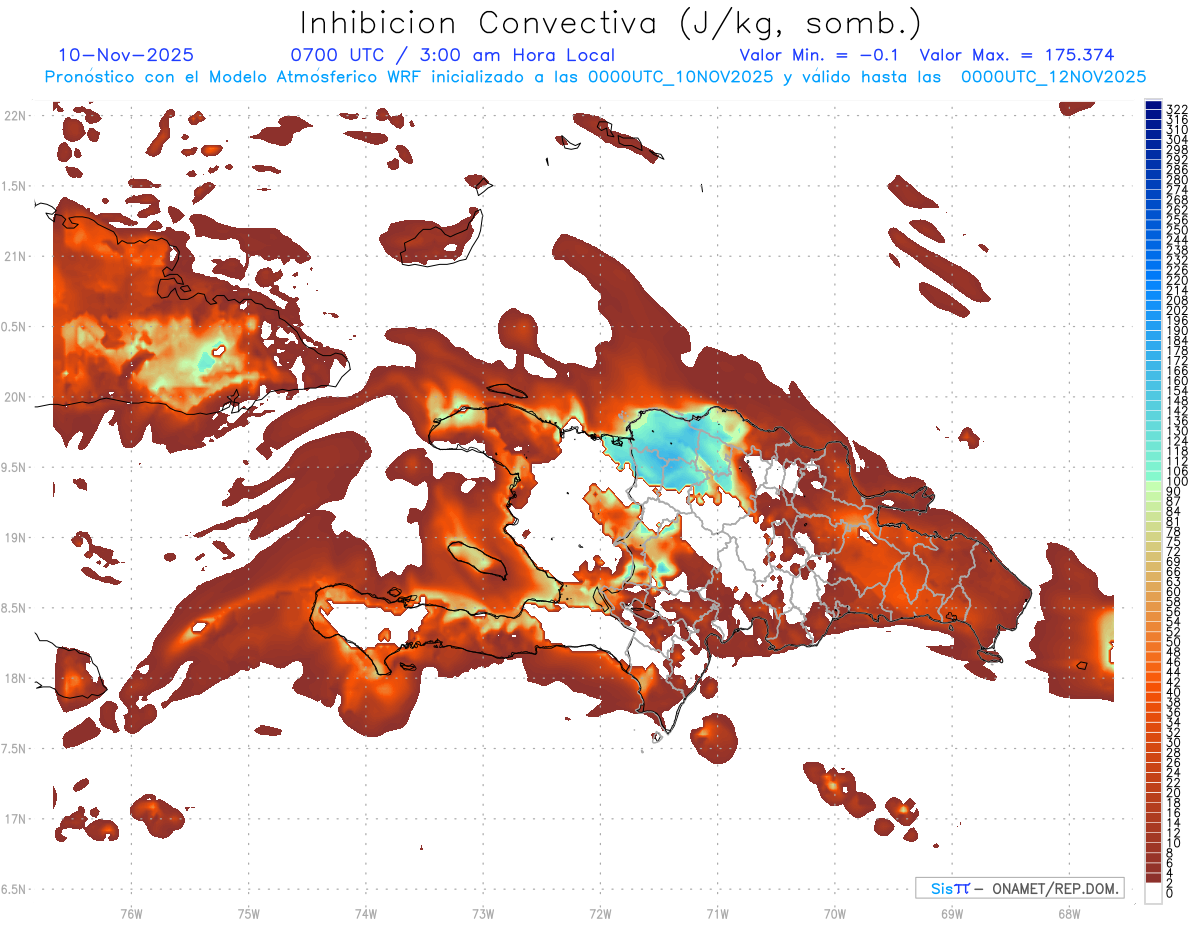The image size is (1200, 927).
Task: Click the blue 'SisTT' logo text
Action: coord(950,888)
